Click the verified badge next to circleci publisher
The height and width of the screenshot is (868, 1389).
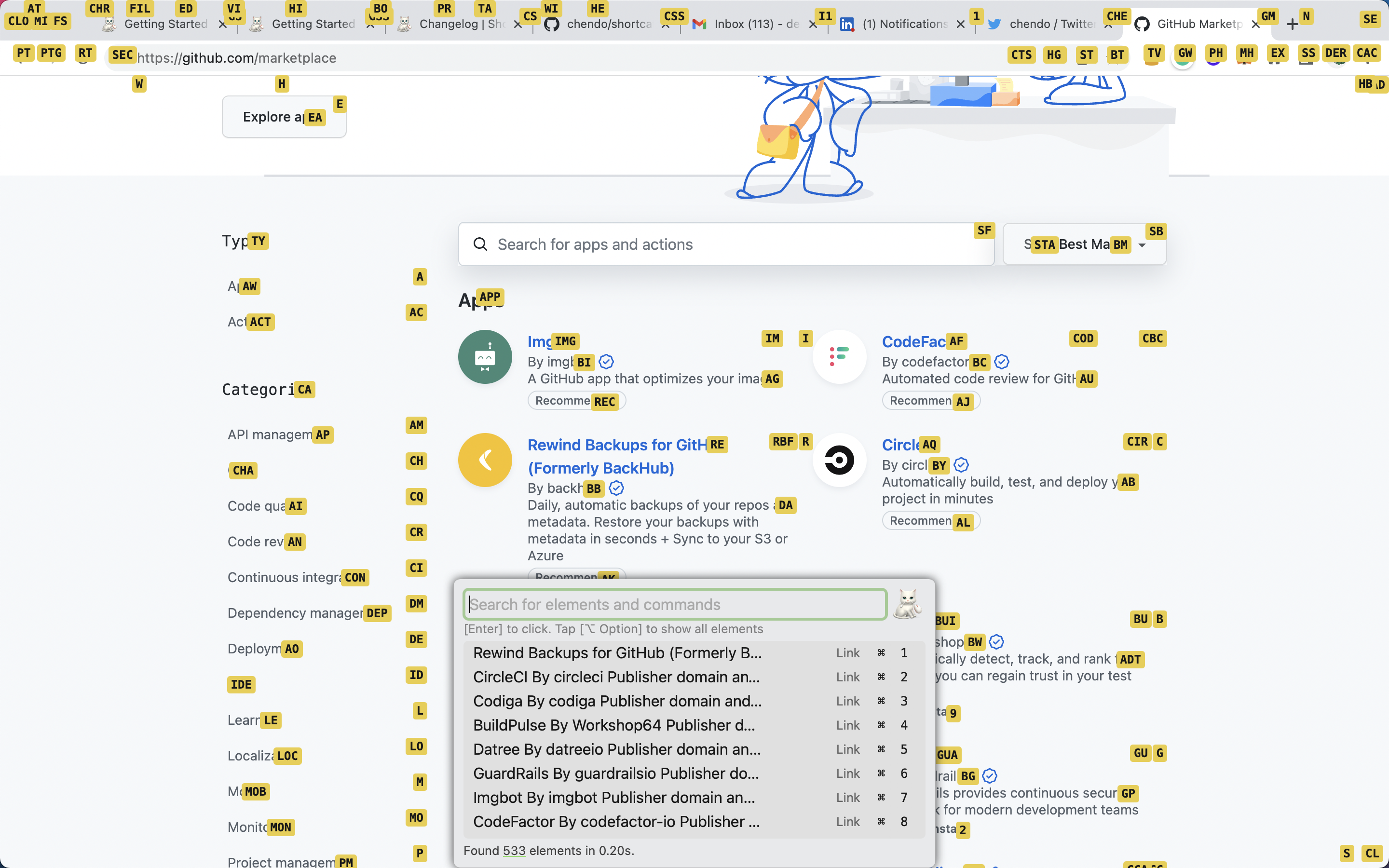(x=961, y=465)
